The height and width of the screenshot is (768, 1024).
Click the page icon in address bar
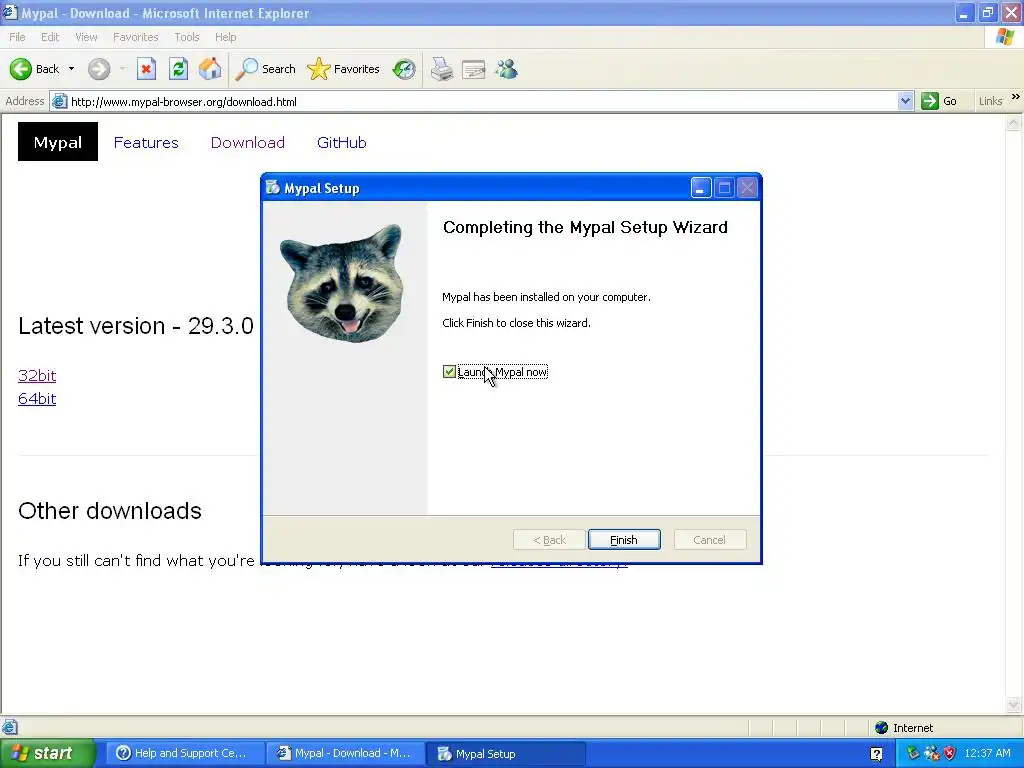tap(59, 101)
